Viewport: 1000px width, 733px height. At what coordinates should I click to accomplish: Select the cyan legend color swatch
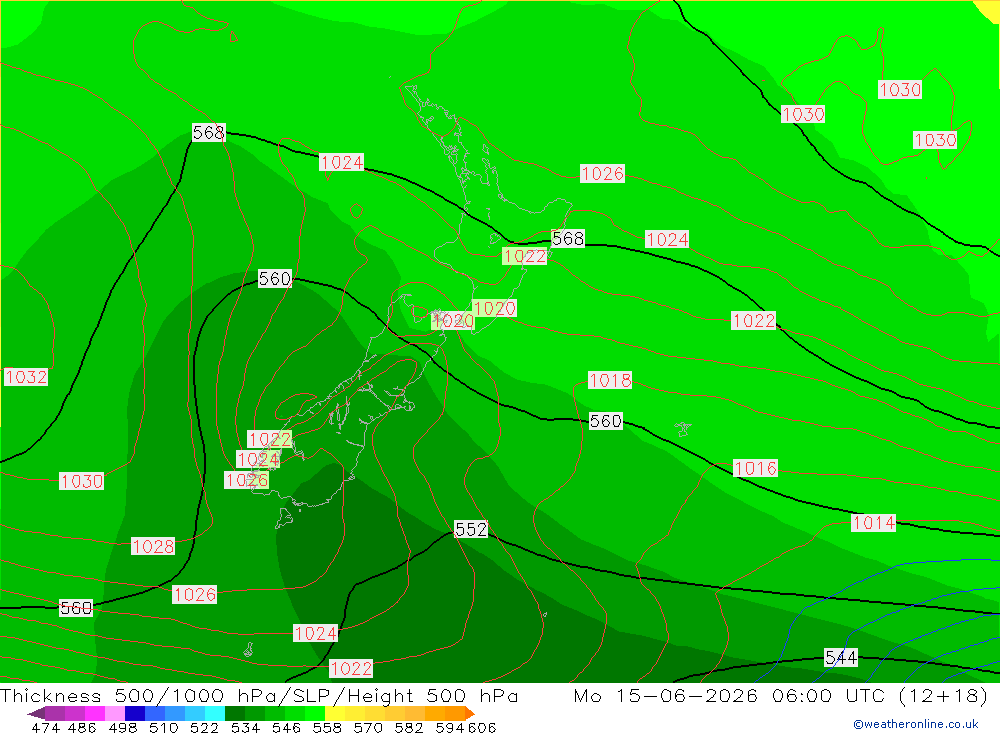point(215,713)
